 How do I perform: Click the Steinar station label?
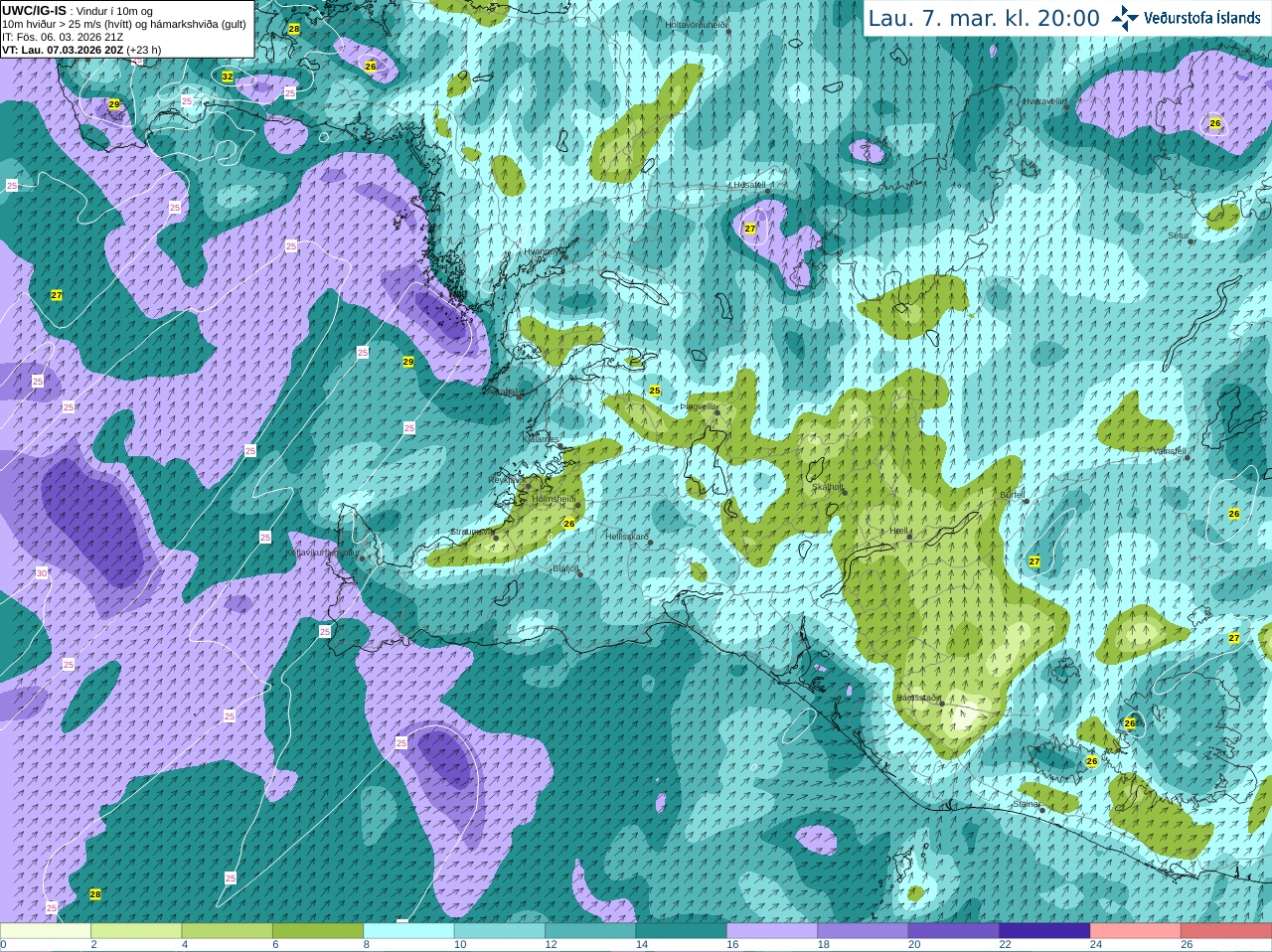click(x=1026, y=804)
